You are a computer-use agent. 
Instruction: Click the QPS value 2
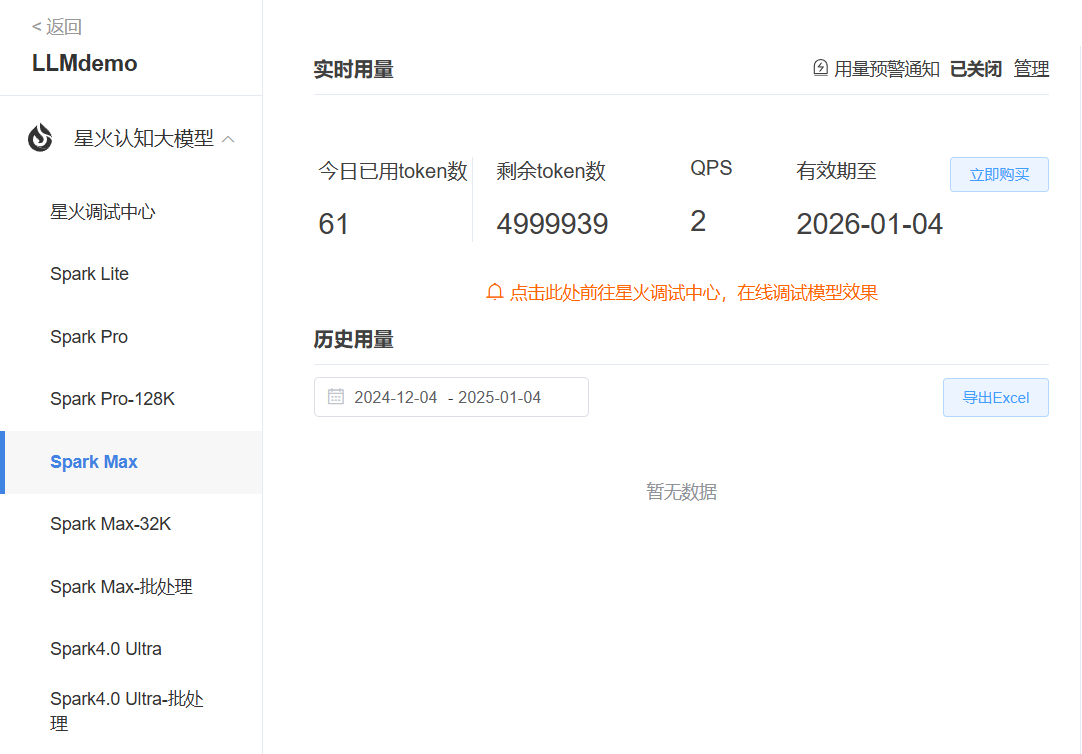(698, 221)
